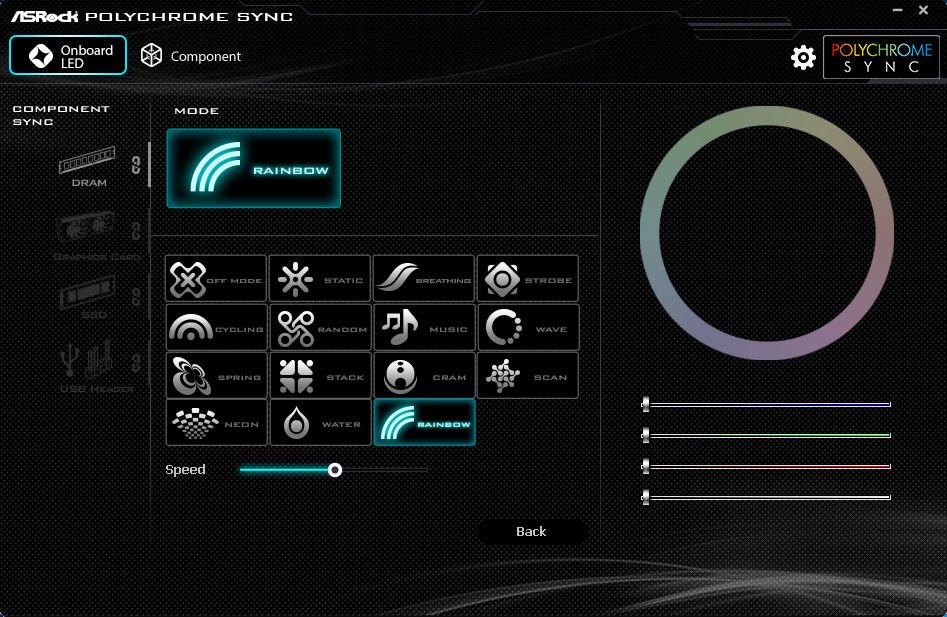Select the Wave lighting effect
Viewport: 947px width, 617px height.
(528, 327)
